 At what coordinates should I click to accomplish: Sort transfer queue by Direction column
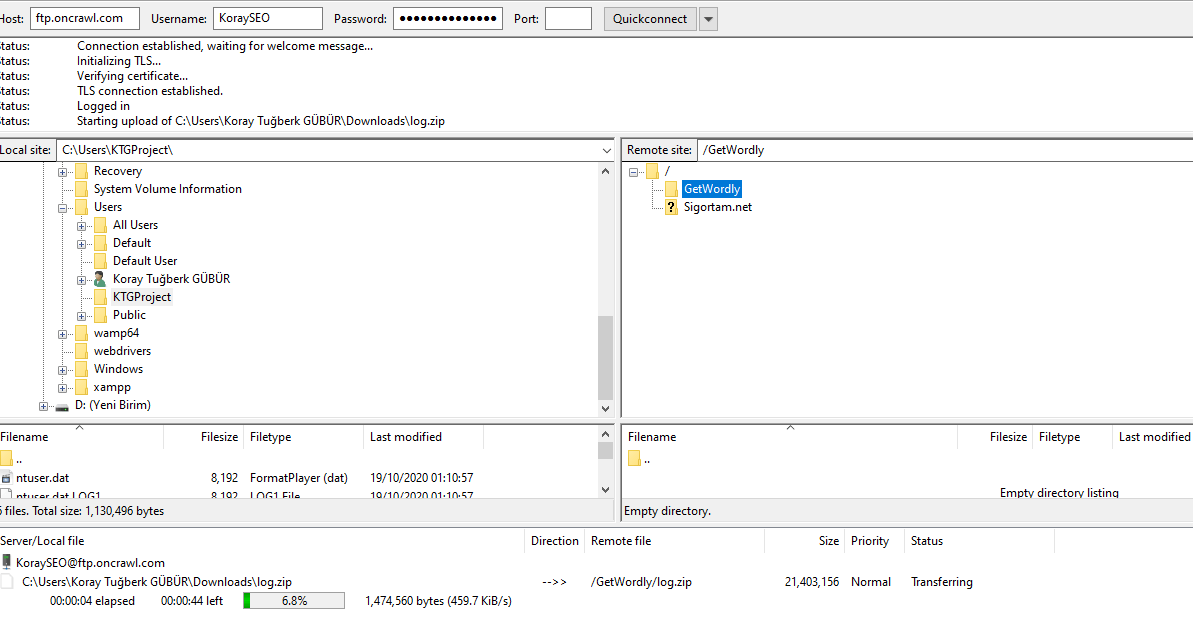pyautogui.click(x=554, y=541)
